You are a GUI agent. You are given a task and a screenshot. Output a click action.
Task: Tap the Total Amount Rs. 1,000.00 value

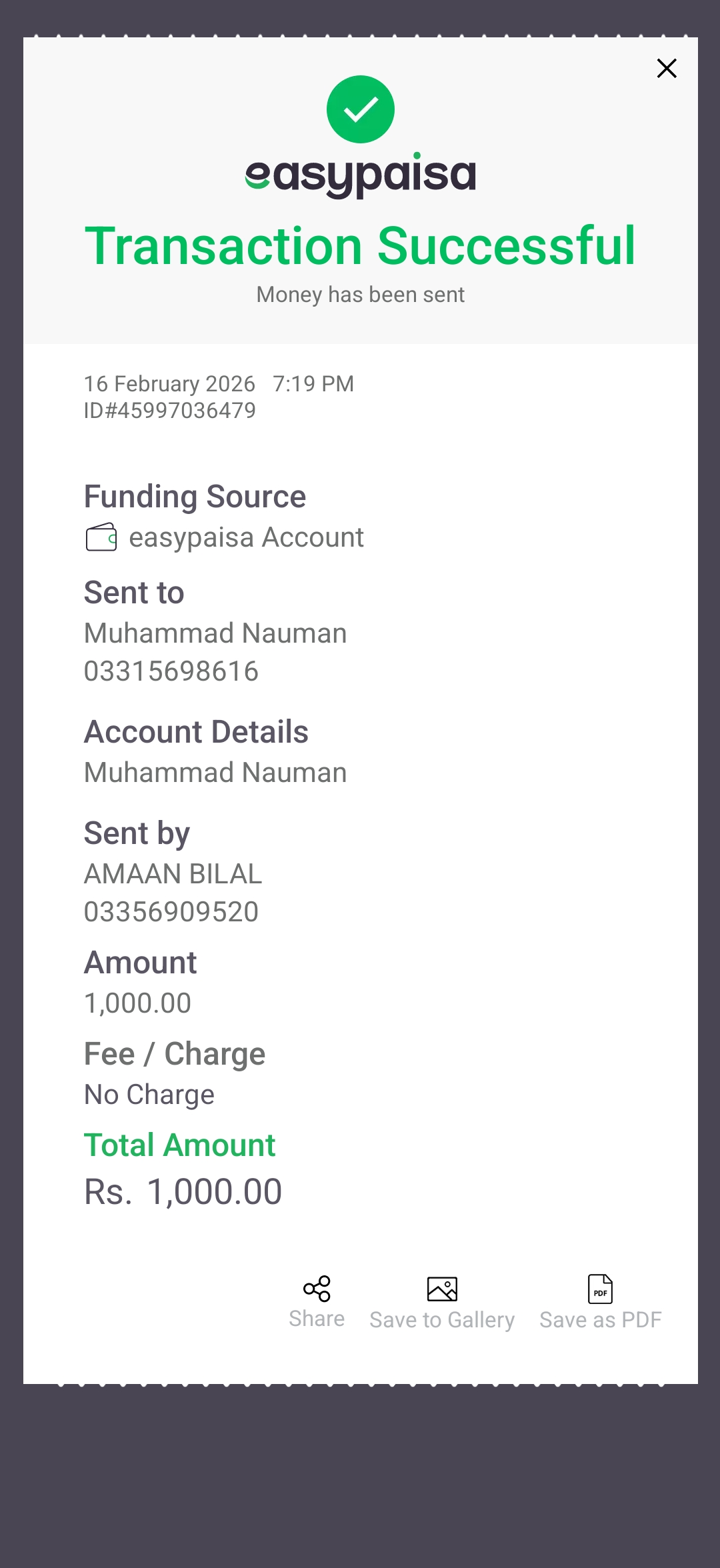pos(183,1192)
